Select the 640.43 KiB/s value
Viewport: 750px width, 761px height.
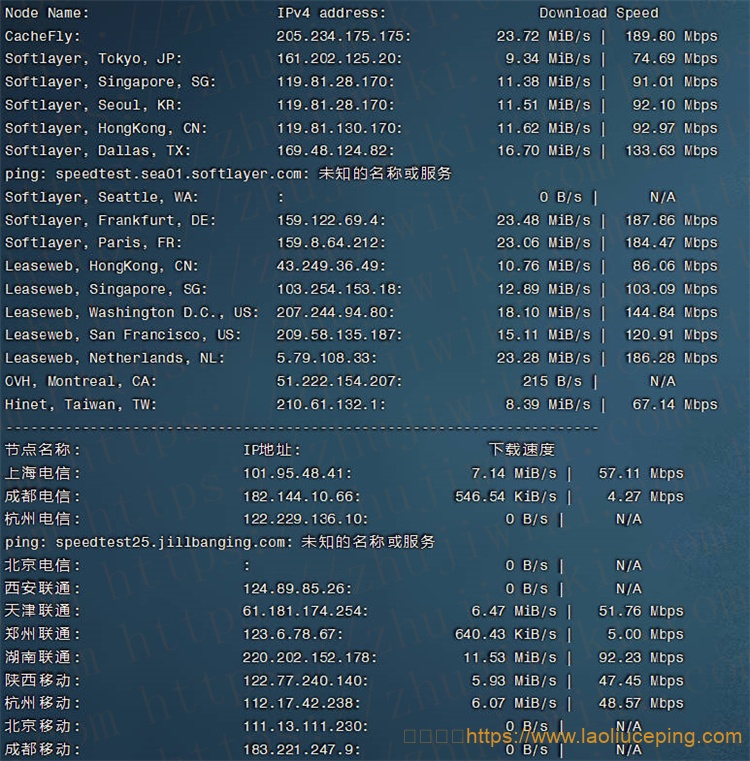tap(506, 635)
